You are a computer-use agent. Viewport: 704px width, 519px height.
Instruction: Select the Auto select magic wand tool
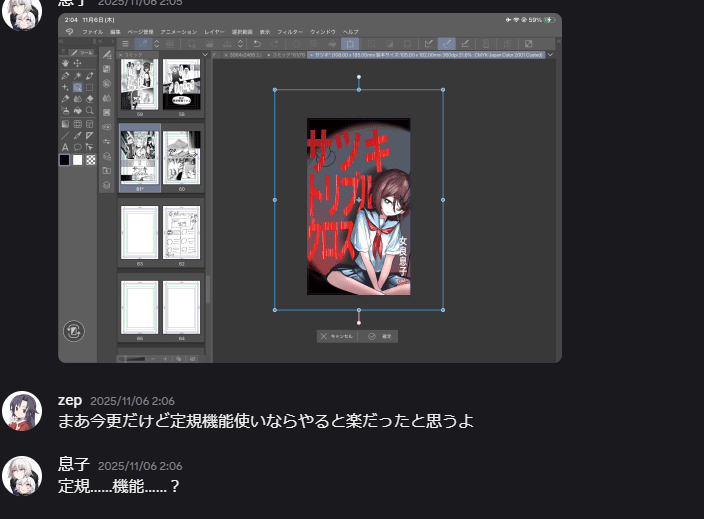77,75
